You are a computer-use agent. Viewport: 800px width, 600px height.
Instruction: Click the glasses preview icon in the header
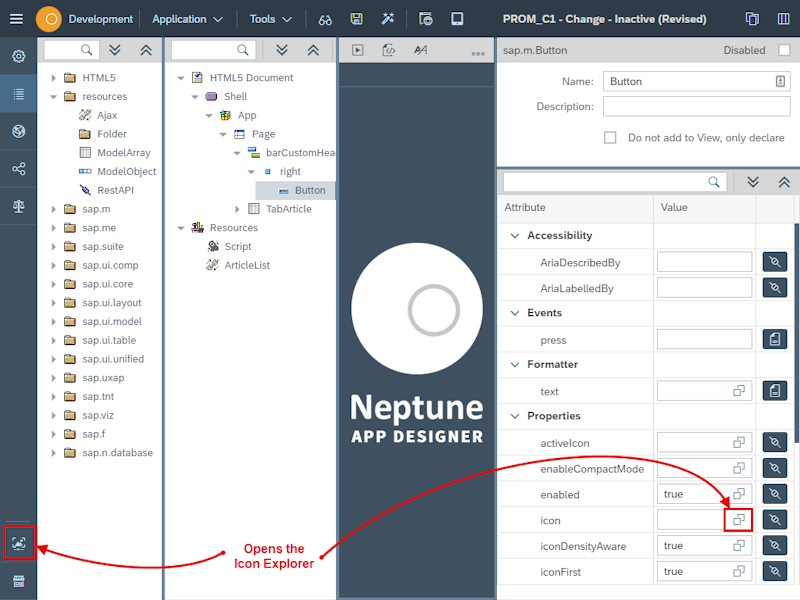pyautogui.click(x=324, y=18)
